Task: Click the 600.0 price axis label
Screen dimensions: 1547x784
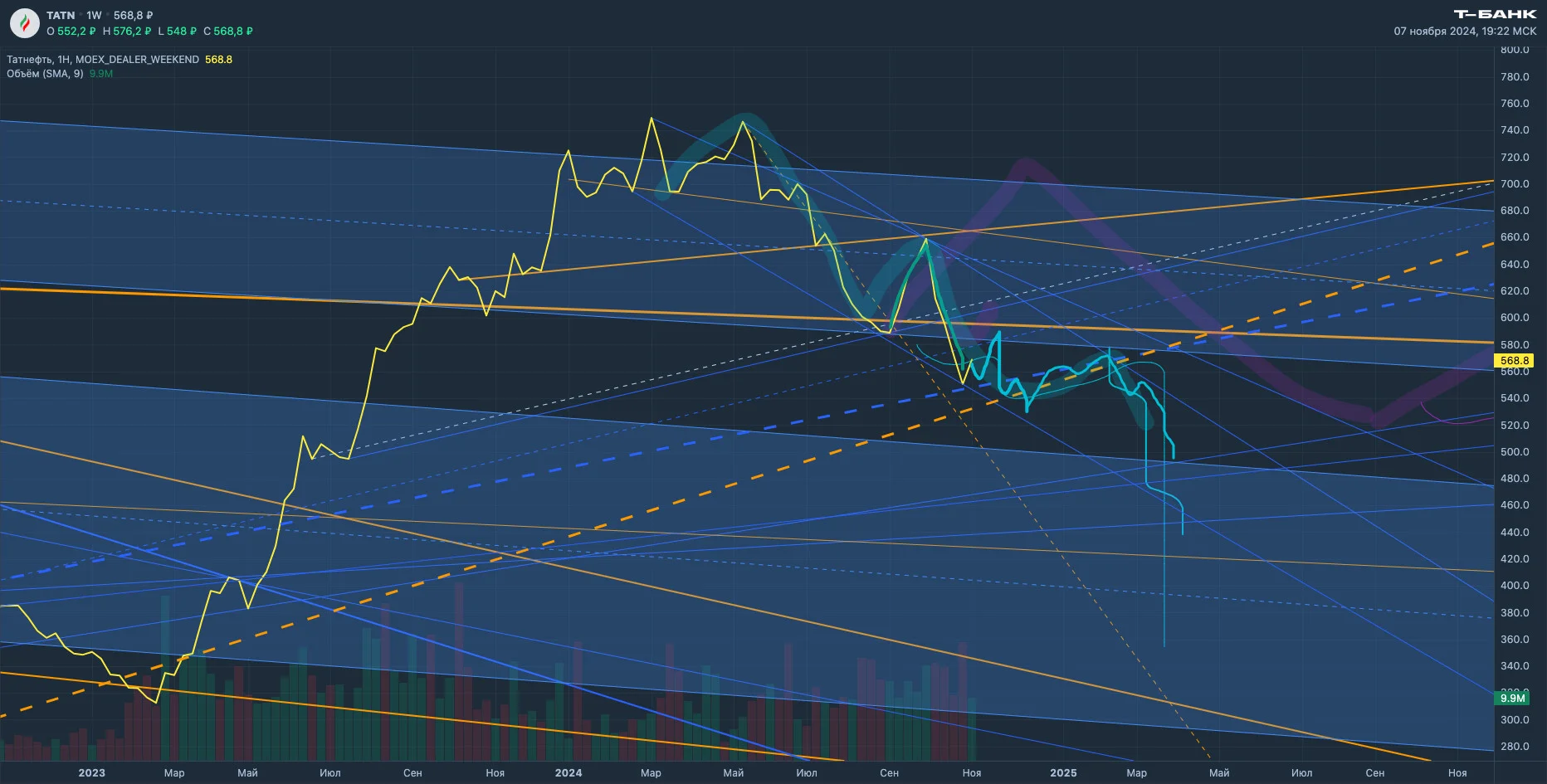Action: (x=1515, y=318)
